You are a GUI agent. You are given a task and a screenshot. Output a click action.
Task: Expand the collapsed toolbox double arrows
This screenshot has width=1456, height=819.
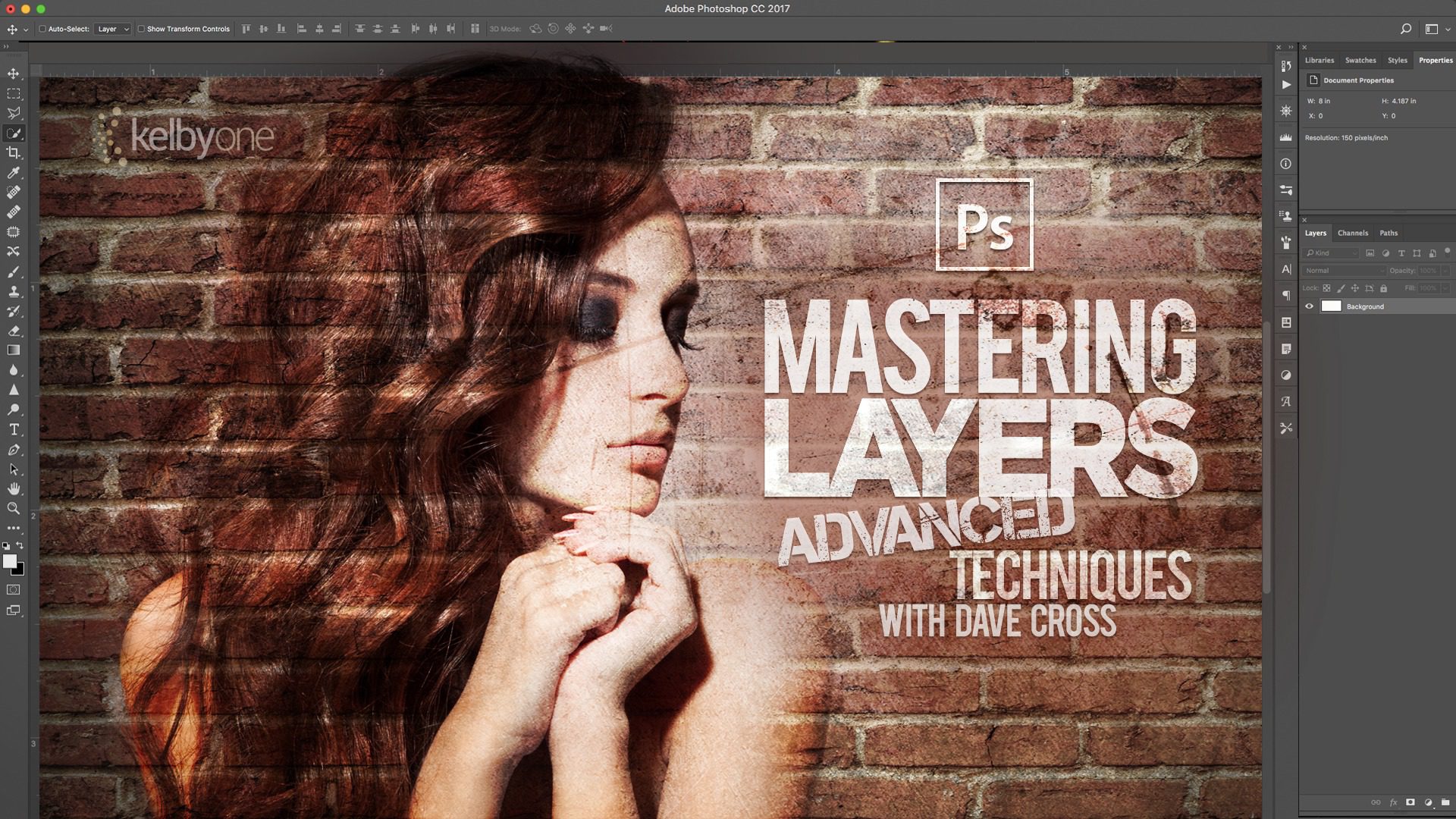click(x=7, y=47)
